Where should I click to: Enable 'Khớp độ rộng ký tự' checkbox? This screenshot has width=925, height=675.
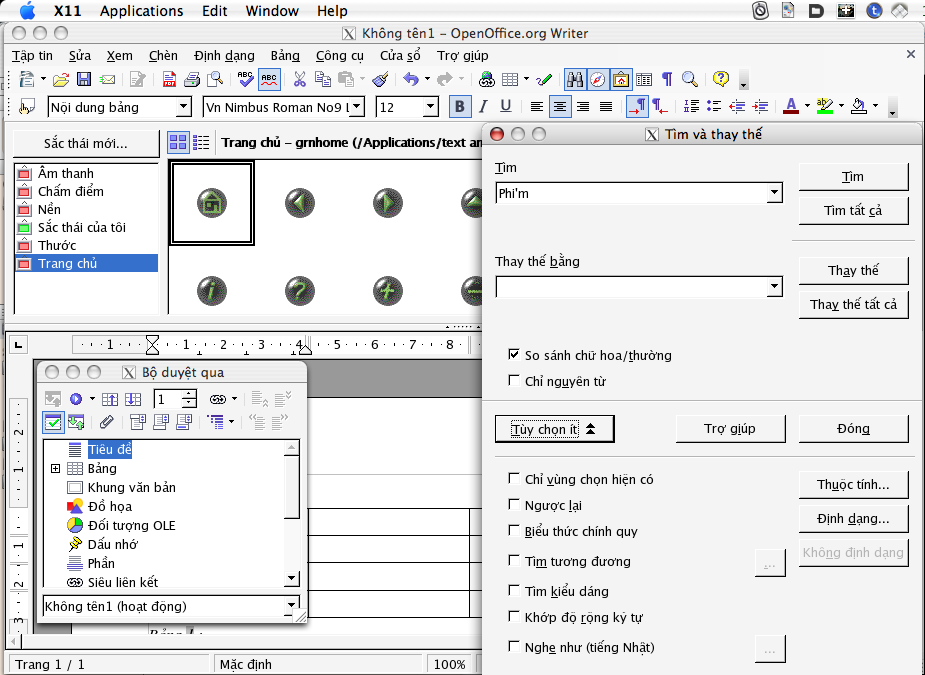(514, 617)
